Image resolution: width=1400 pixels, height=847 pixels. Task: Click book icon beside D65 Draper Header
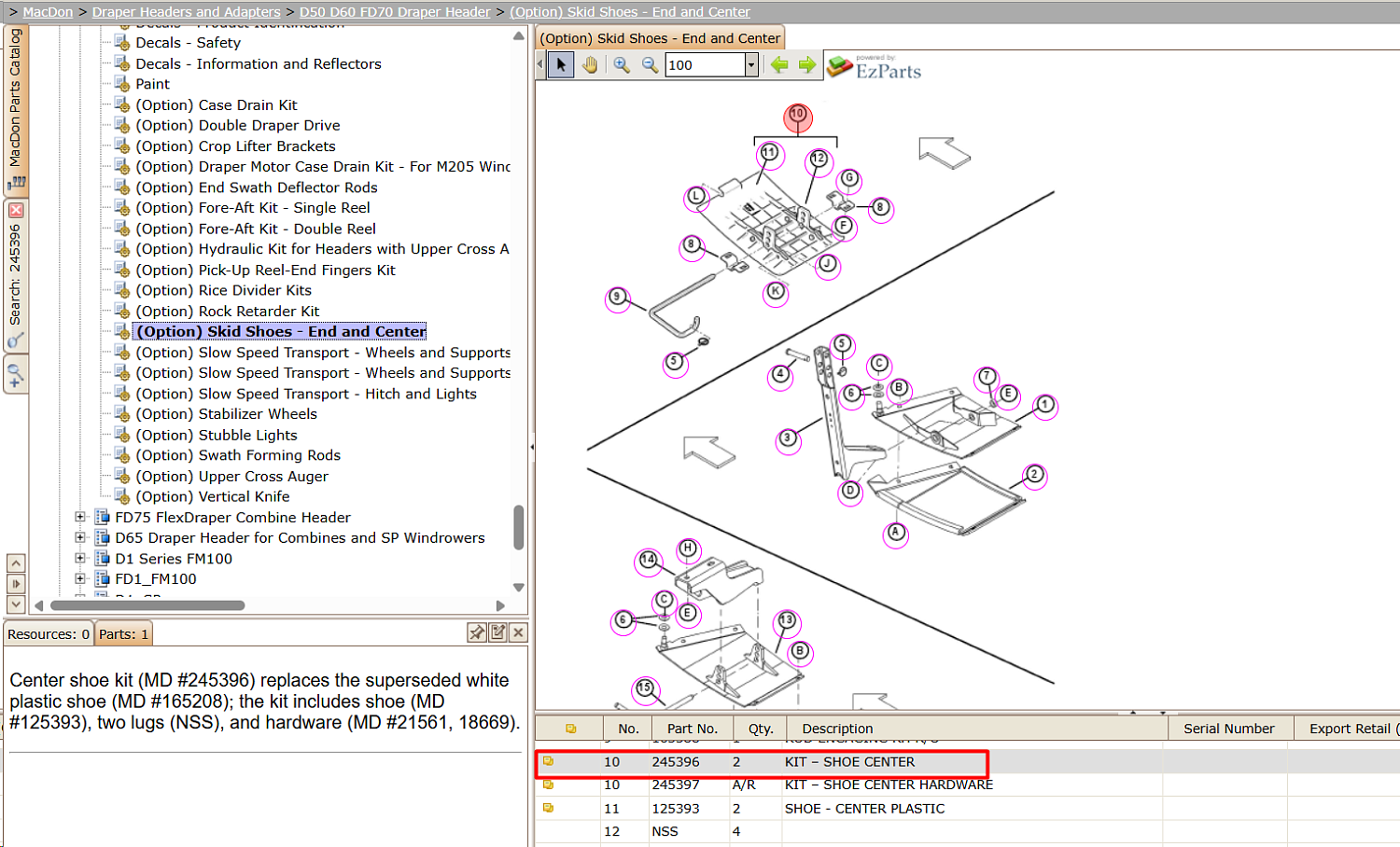(103, 537)
